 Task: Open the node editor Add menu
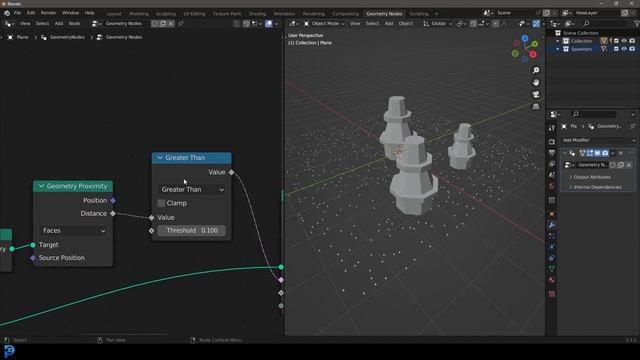click(59, 24)
